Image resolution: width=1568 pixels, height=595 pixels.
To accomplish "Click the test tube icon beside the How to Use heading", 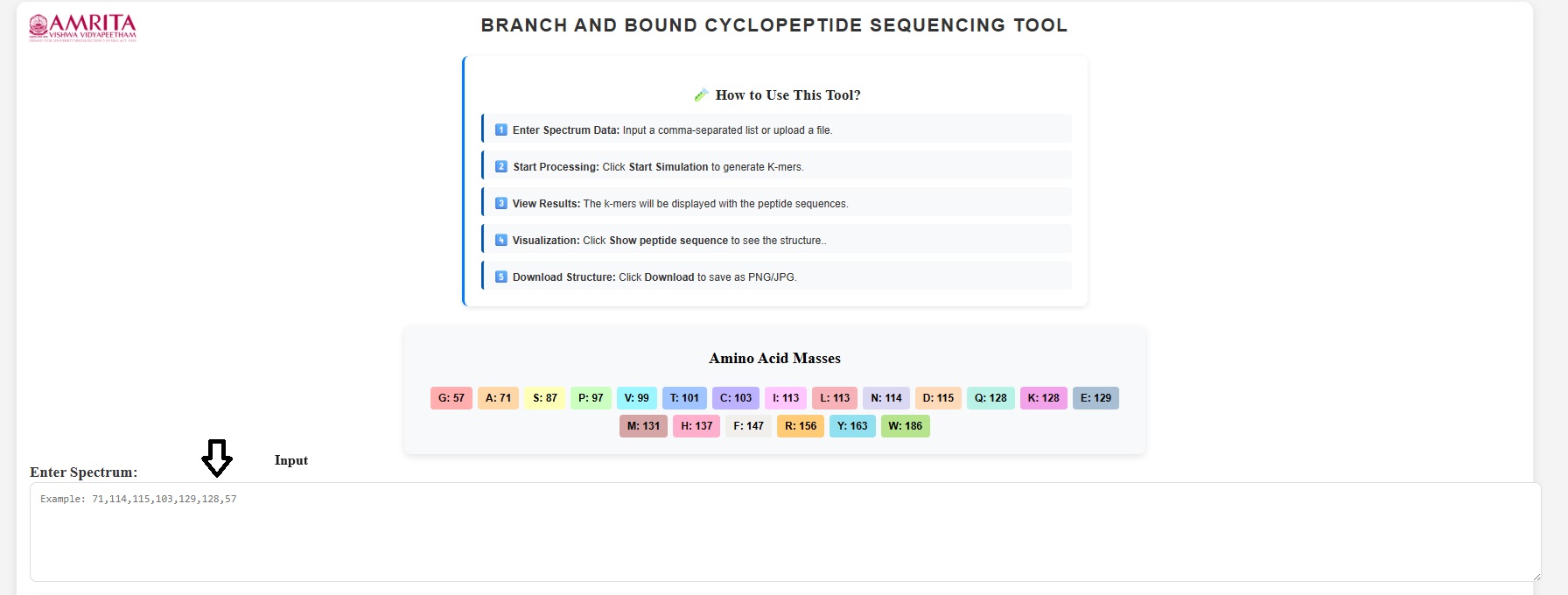I will pos(701,95).
